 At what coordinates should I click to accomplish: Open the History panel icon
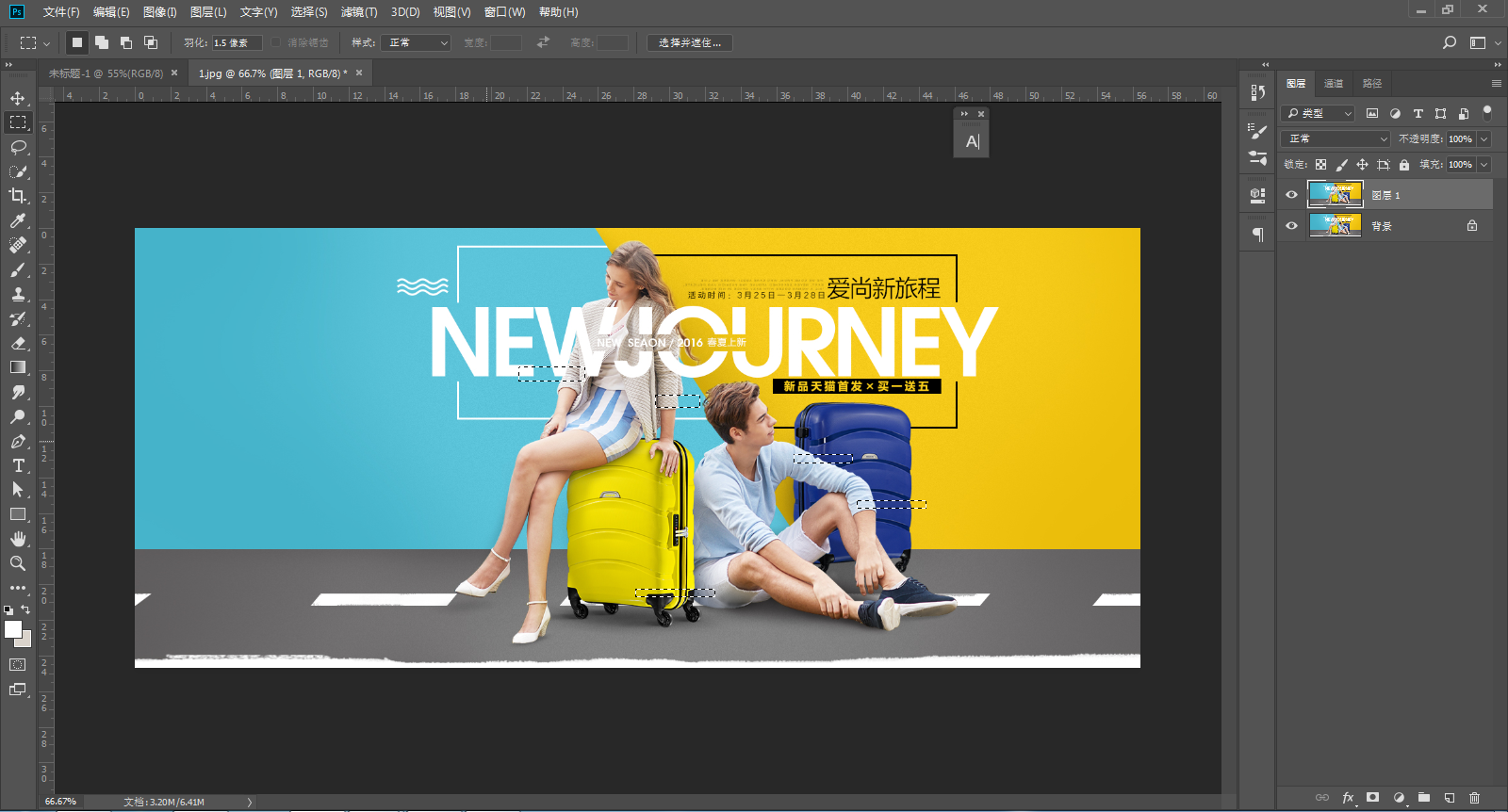(x=1257, y=92)
